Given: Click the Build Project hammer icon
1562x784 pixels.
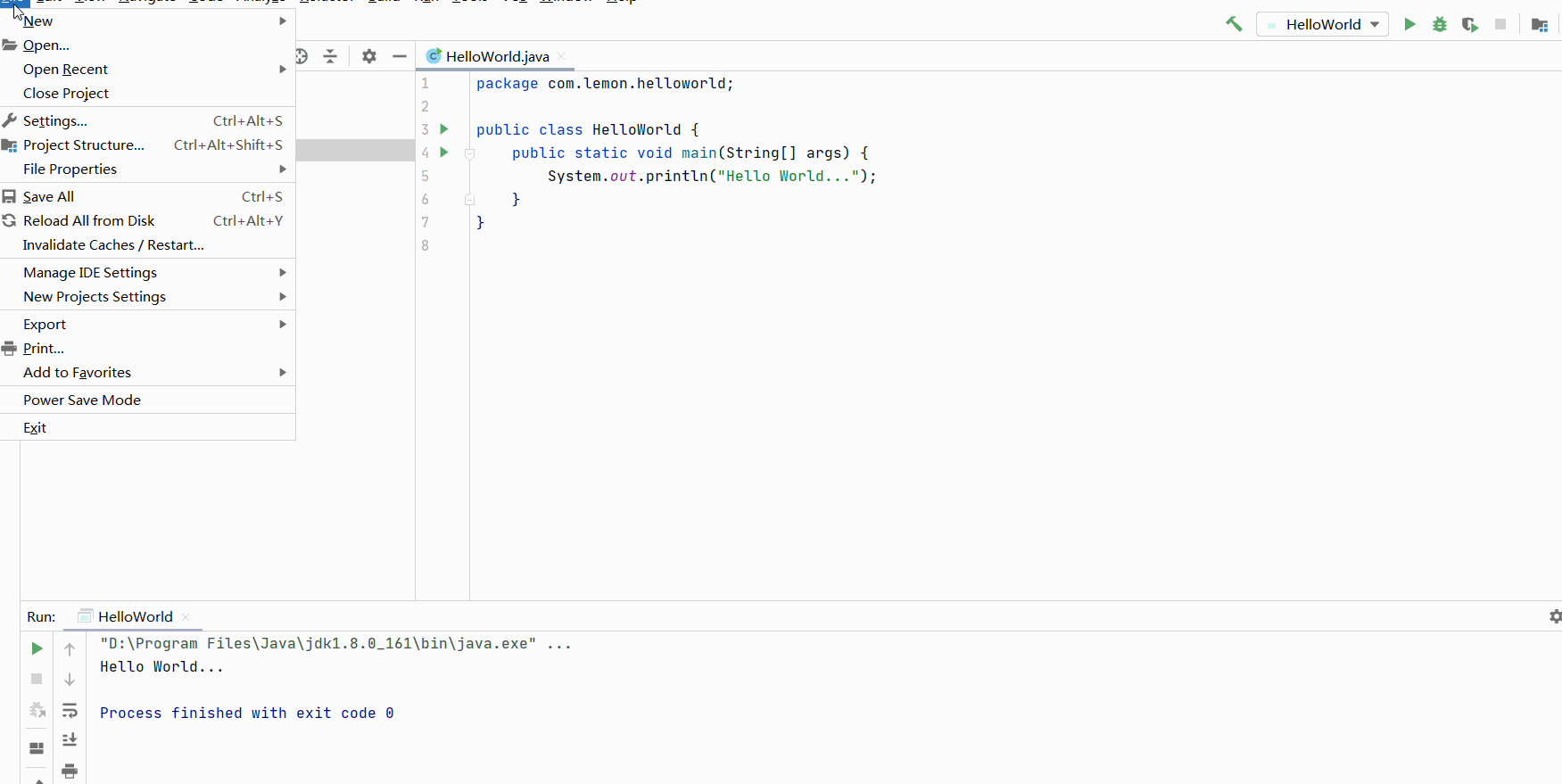Looking at the screenshot, I should tap(1234, 24).
